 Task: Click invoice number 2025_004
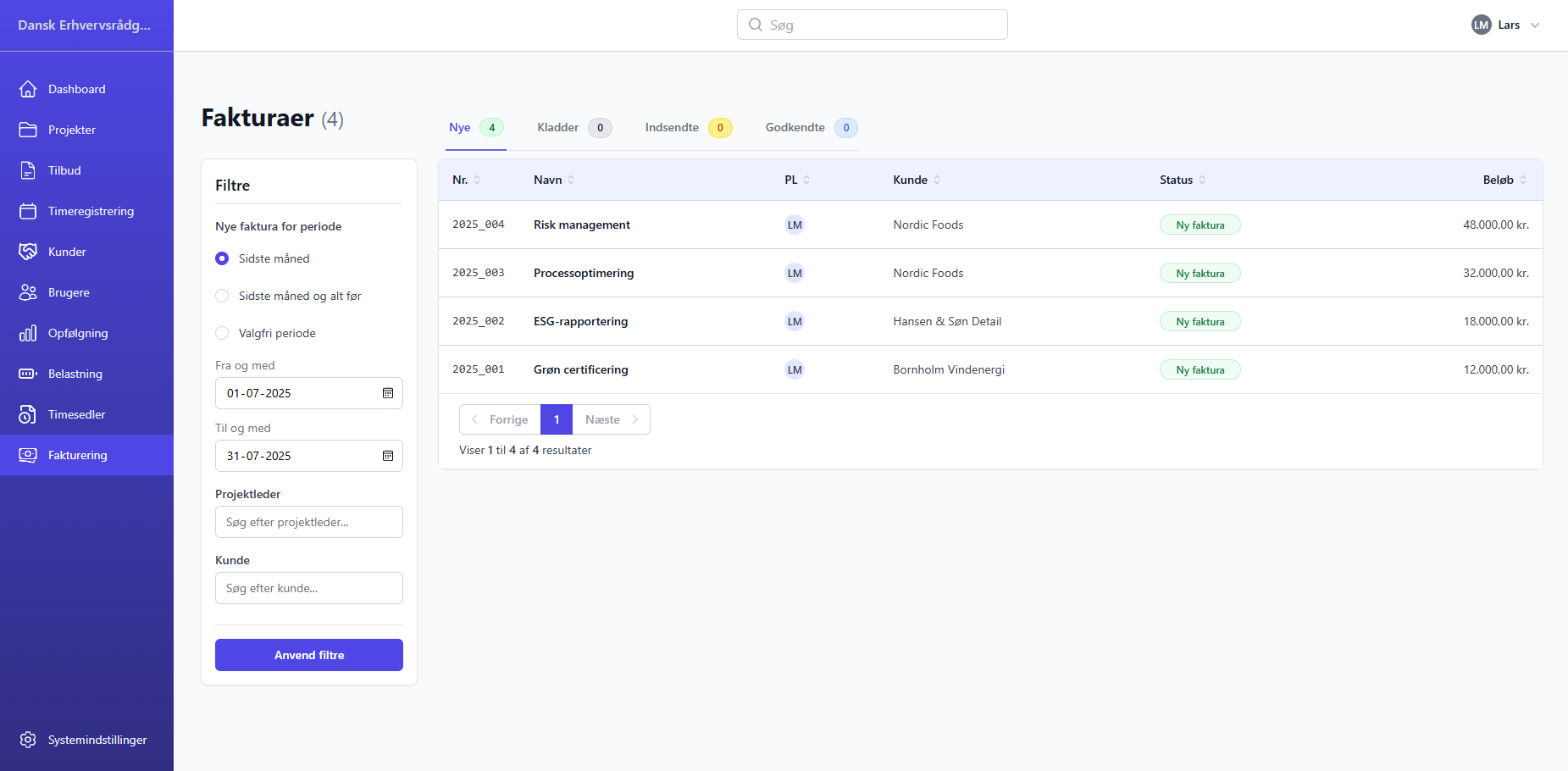(x=479, y=225)
